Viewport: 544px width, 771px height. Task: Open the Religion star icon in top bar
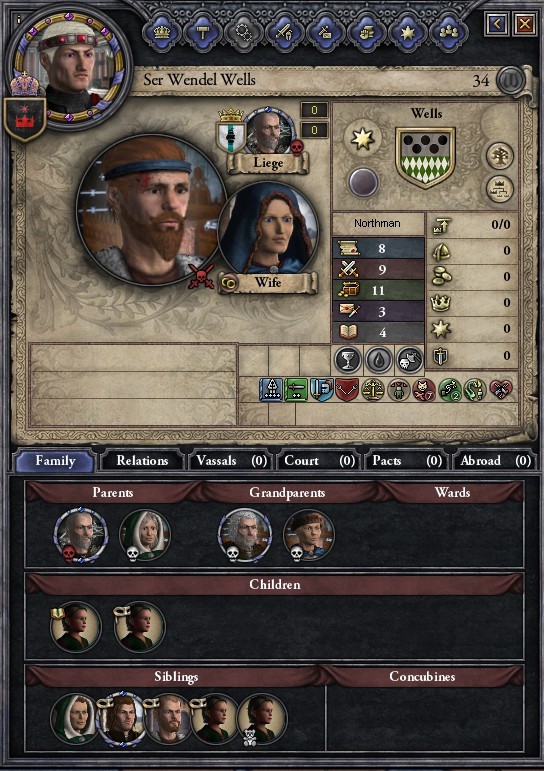click(407, 32)
